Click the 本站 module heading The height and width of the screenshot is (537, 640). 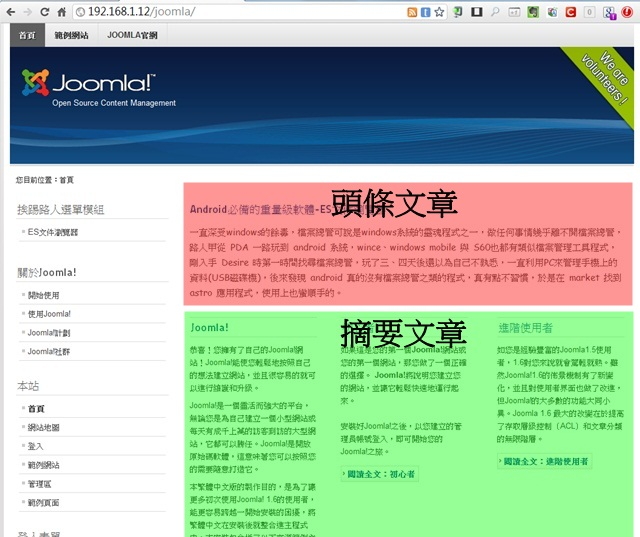[28, 386]
